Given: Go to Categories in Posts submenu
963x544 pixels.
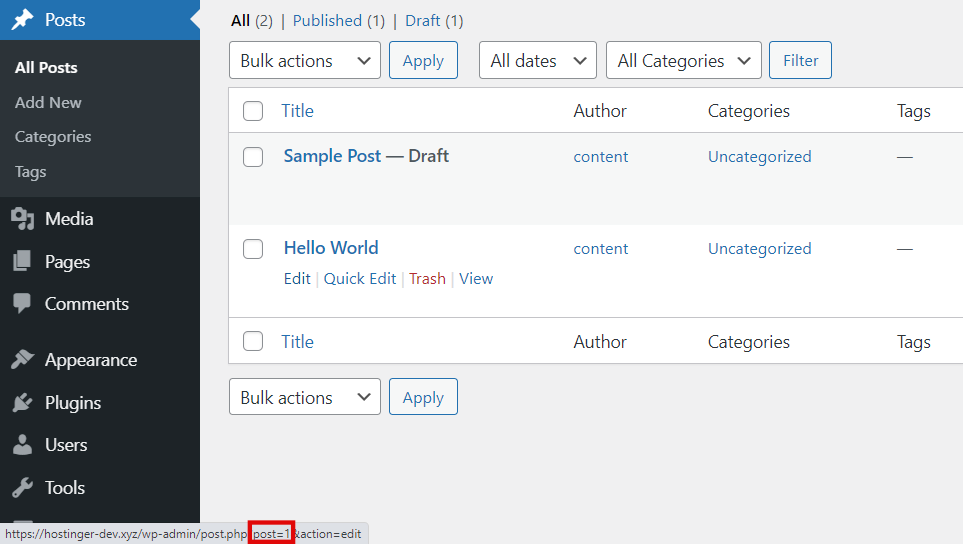Looking at the screenshot, I should coord(53,137).
